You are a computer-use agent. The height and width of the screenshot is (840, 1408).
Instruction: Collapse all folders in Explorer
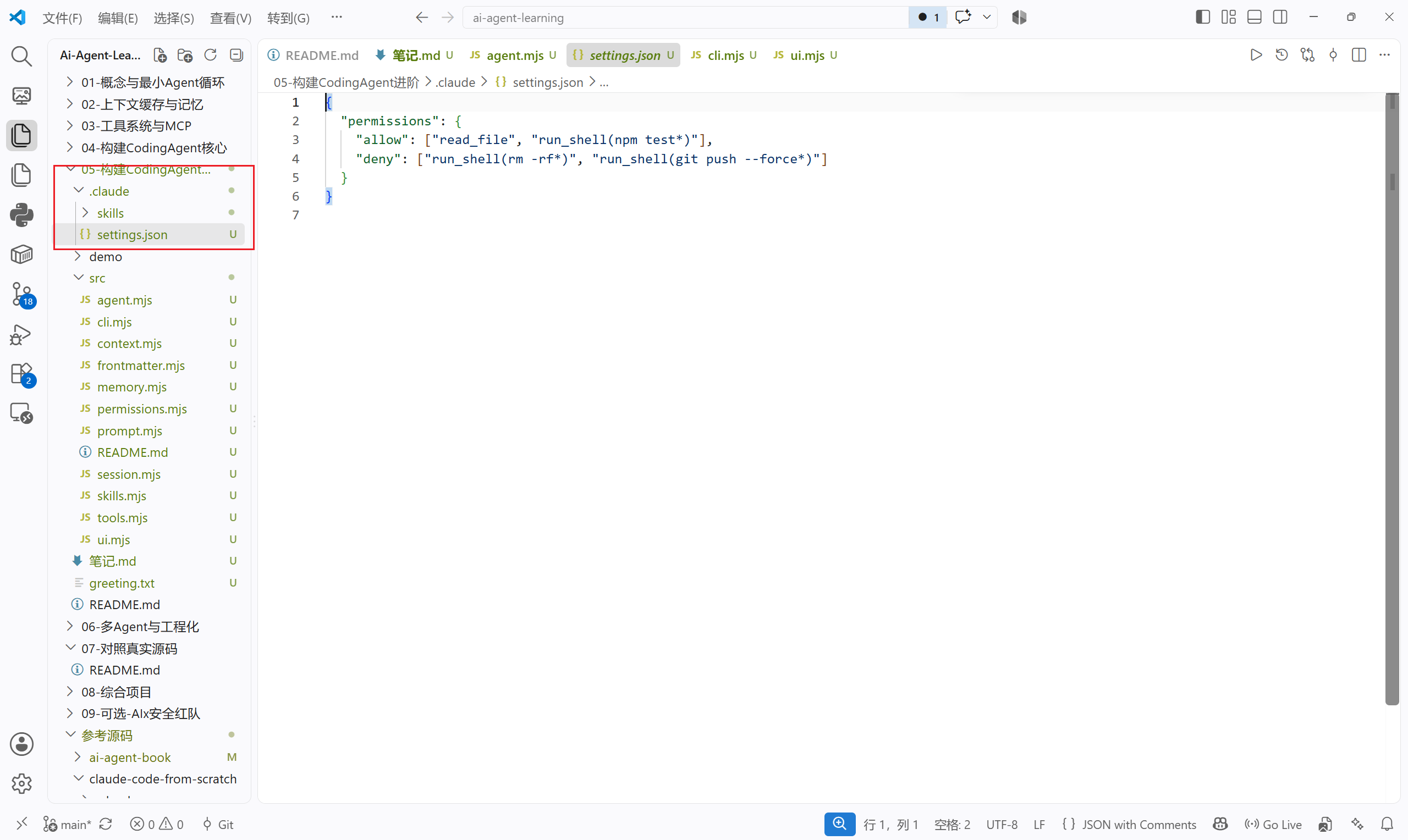[236, 55]
